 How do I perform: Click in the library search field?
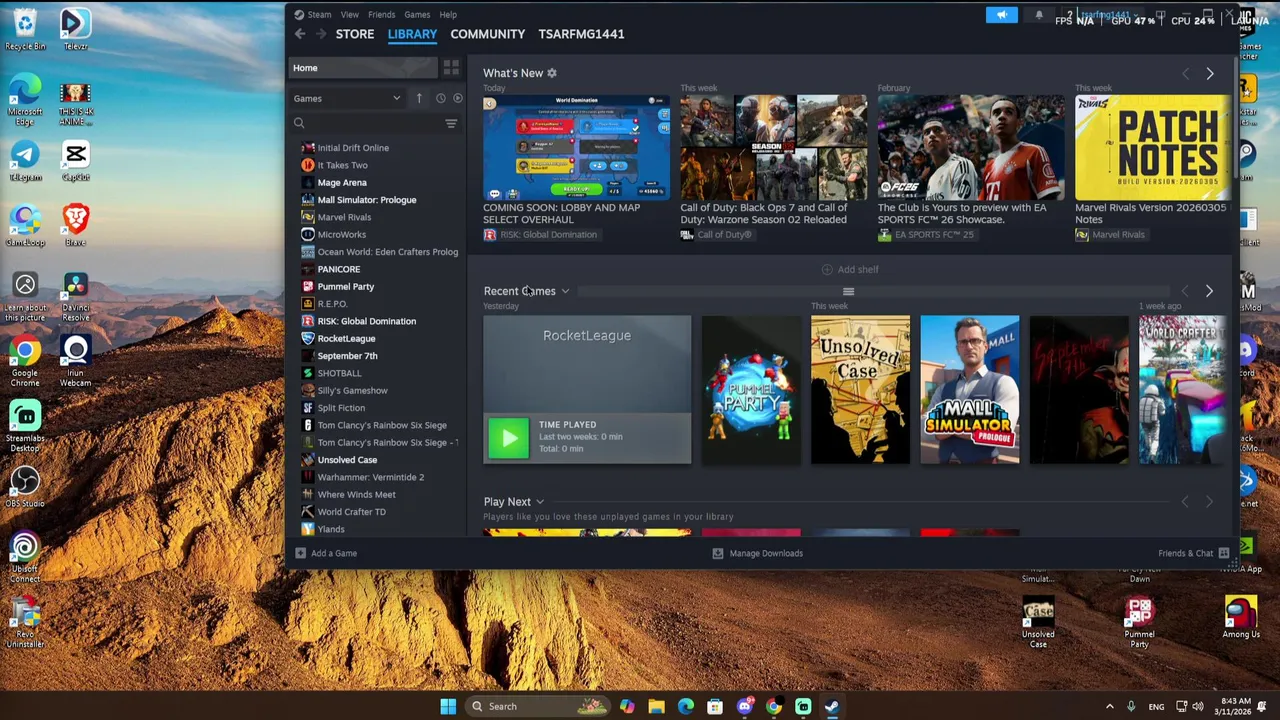click(375, 123)
